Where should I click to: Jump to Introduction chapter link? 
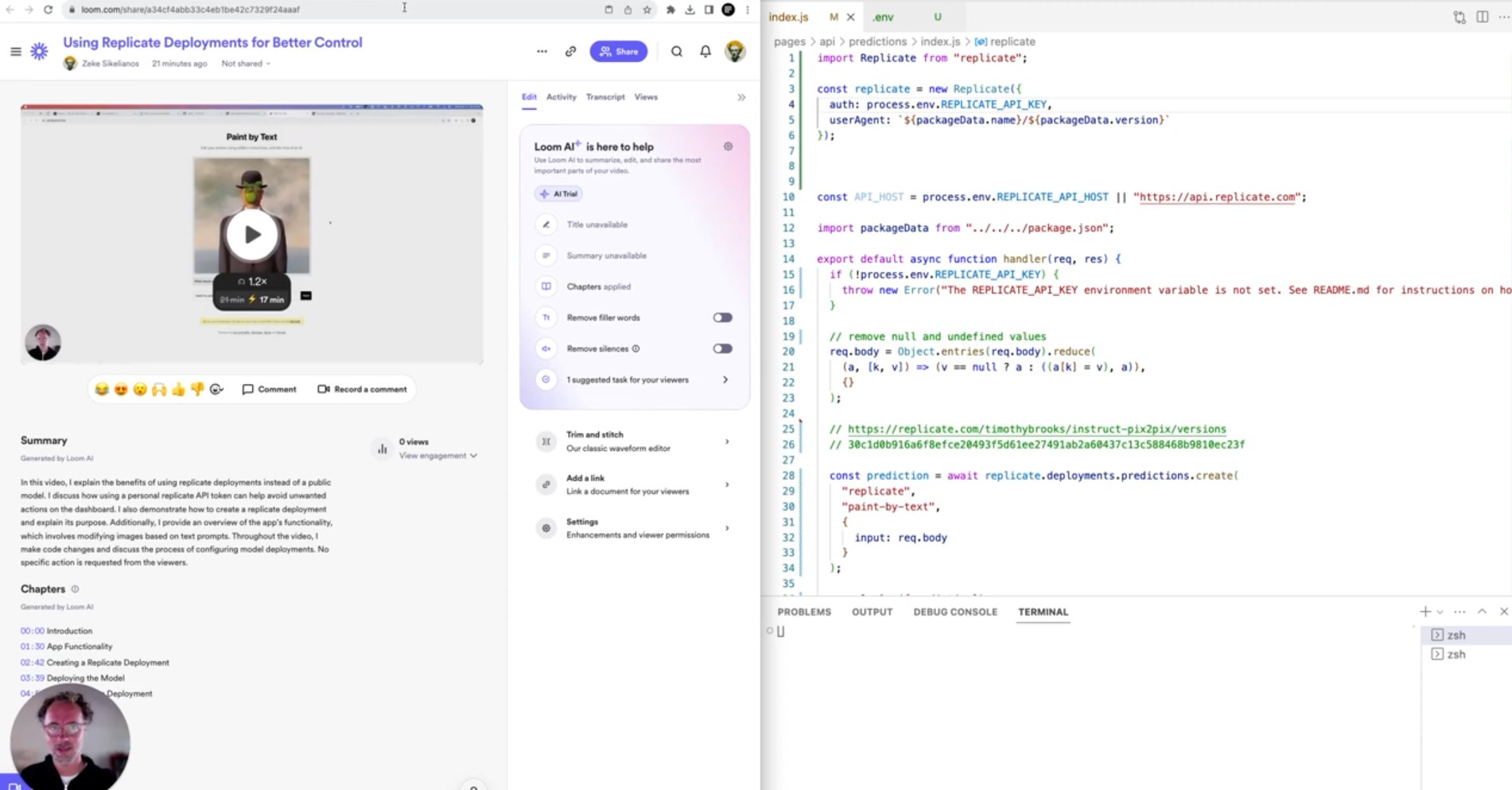pyautogui.click(x=56, y=631)
